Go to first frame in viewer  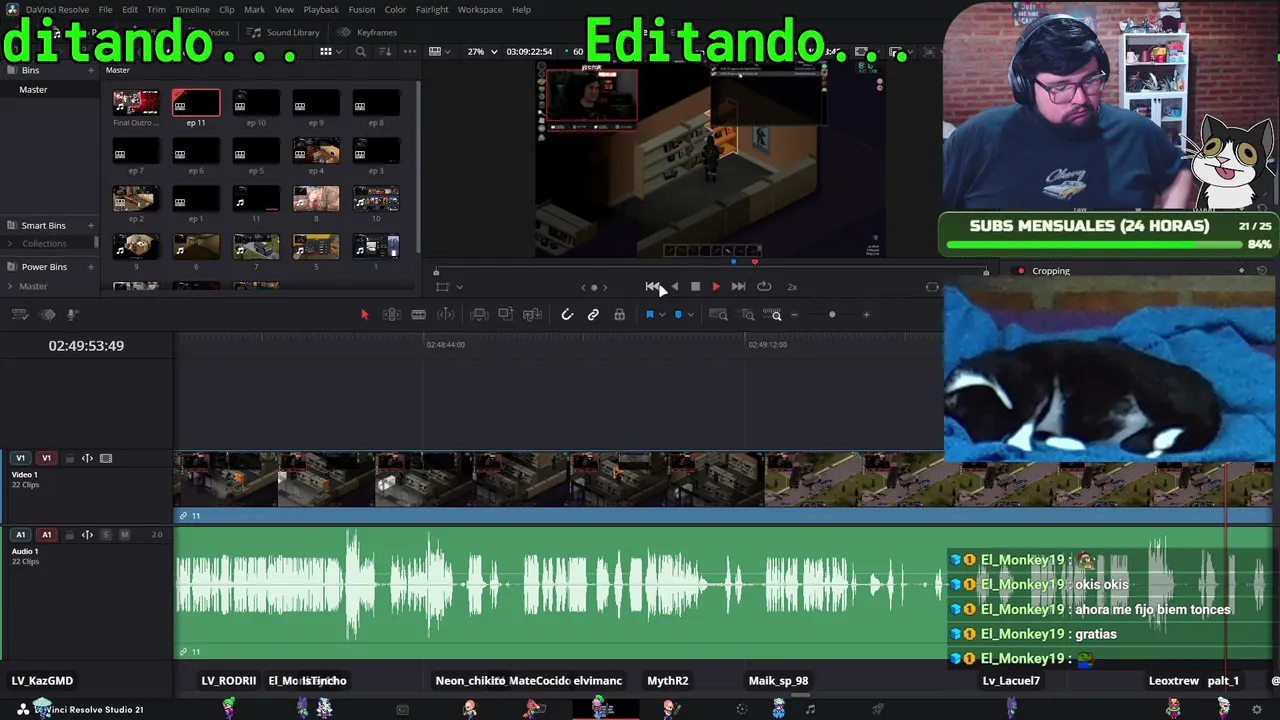coord(652,287)
